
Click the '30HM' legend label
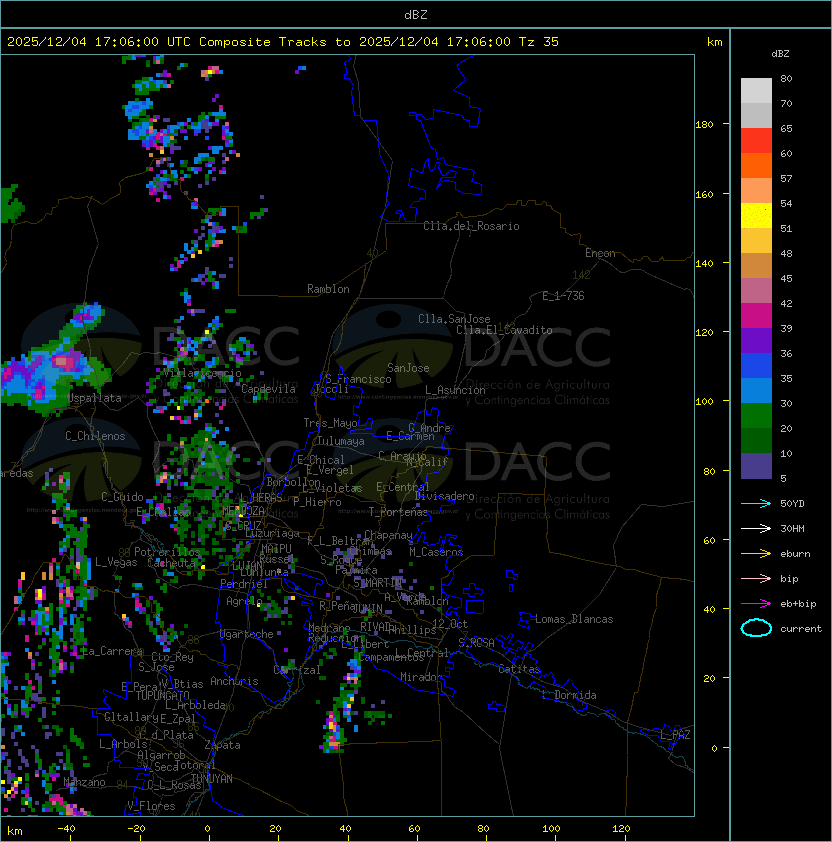coord(792,528)
